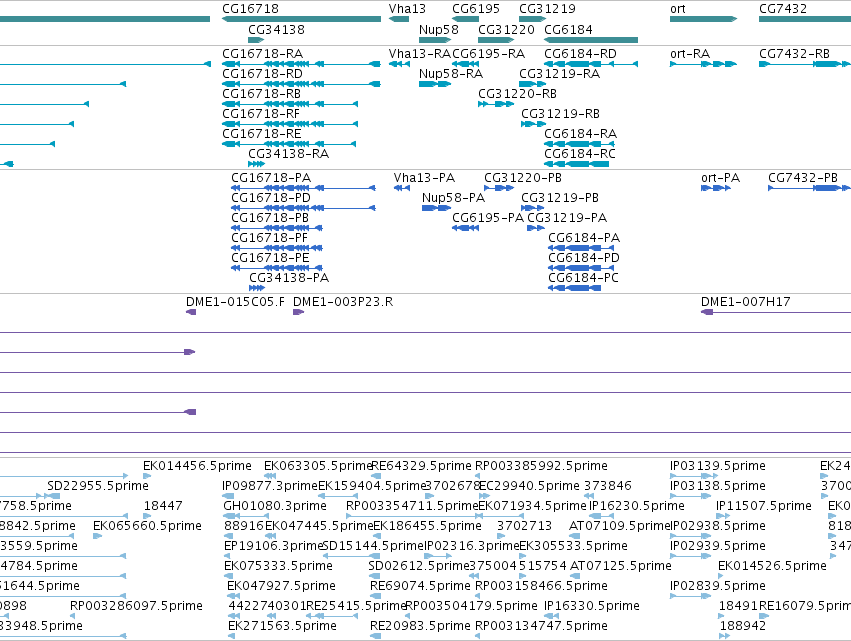Select the Nup58 gene label
The height and width of the screenshot is (641, 851).
pos(439,30)
